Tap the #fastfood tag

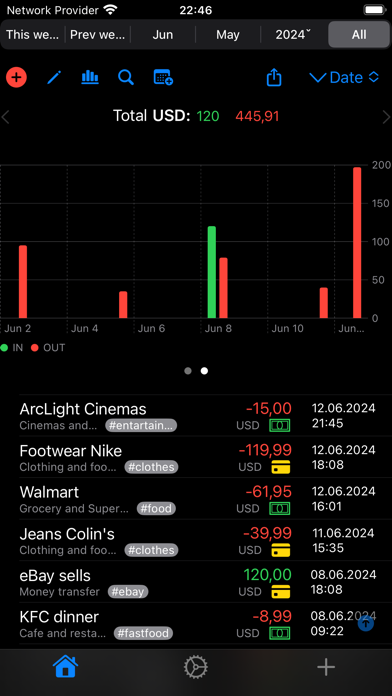click(x=143, y=633)
